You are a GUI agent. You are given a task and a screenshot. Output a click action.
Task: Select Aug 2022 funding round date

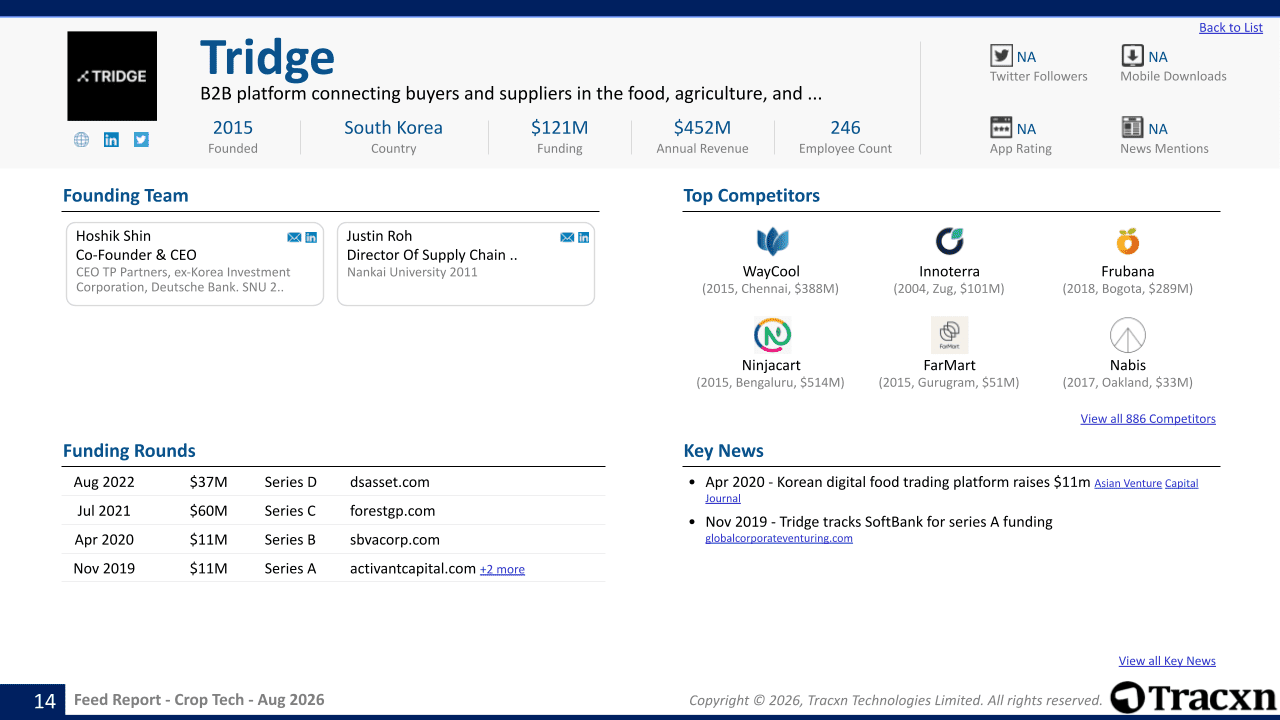pyautogui.click(x=104, y=482)
